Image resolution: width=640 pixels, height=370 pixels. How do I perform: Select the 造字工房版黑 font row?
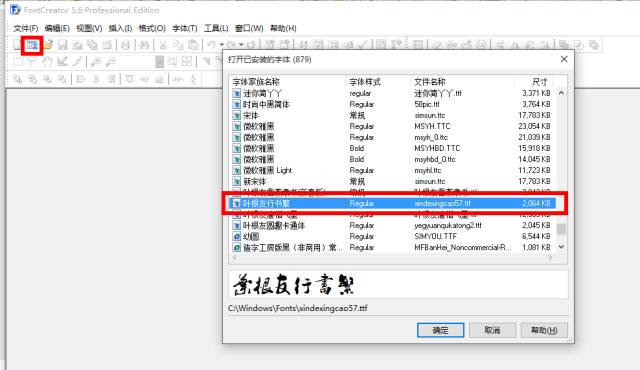(x=393, y=247)
